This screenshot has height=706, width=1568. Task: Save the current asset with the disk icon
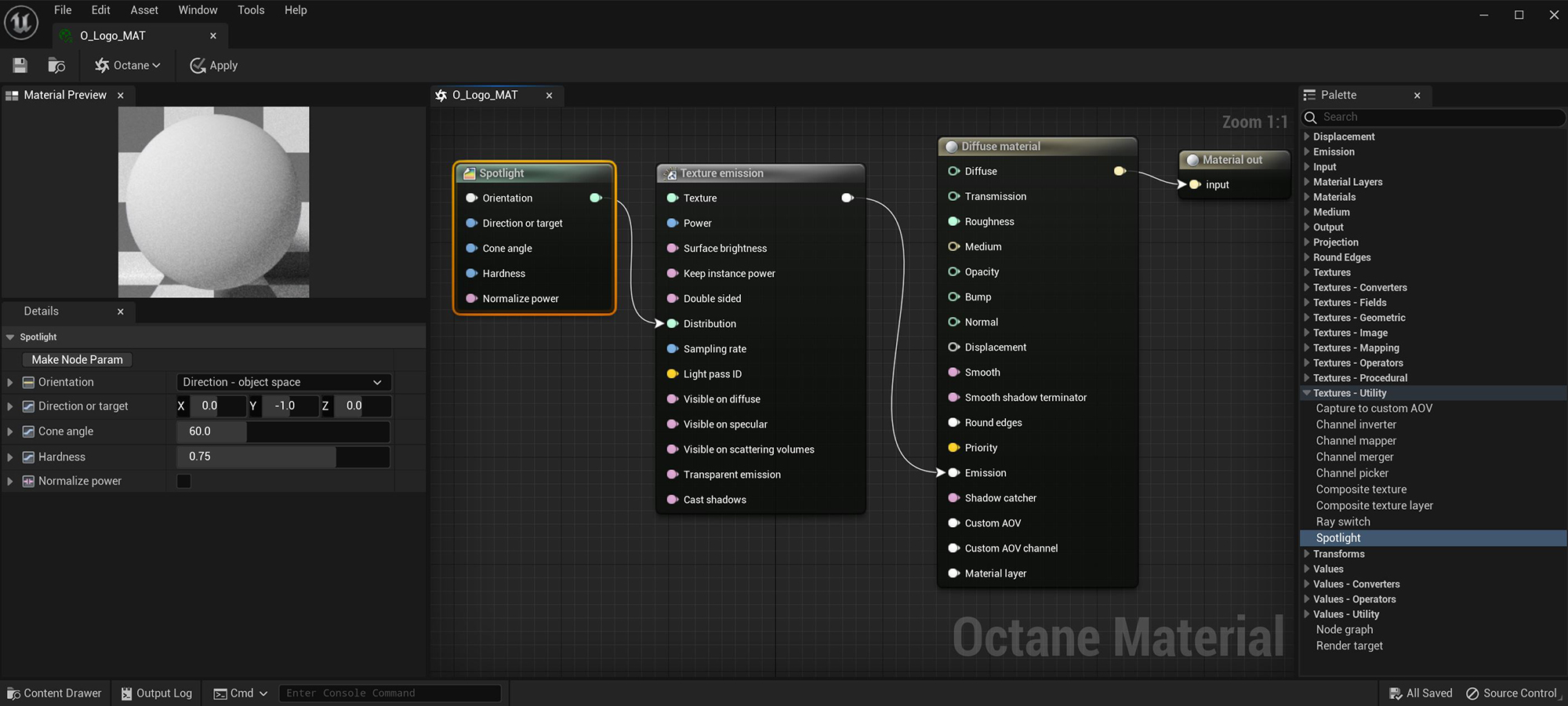pyautogui.click(x=20, y=66)
